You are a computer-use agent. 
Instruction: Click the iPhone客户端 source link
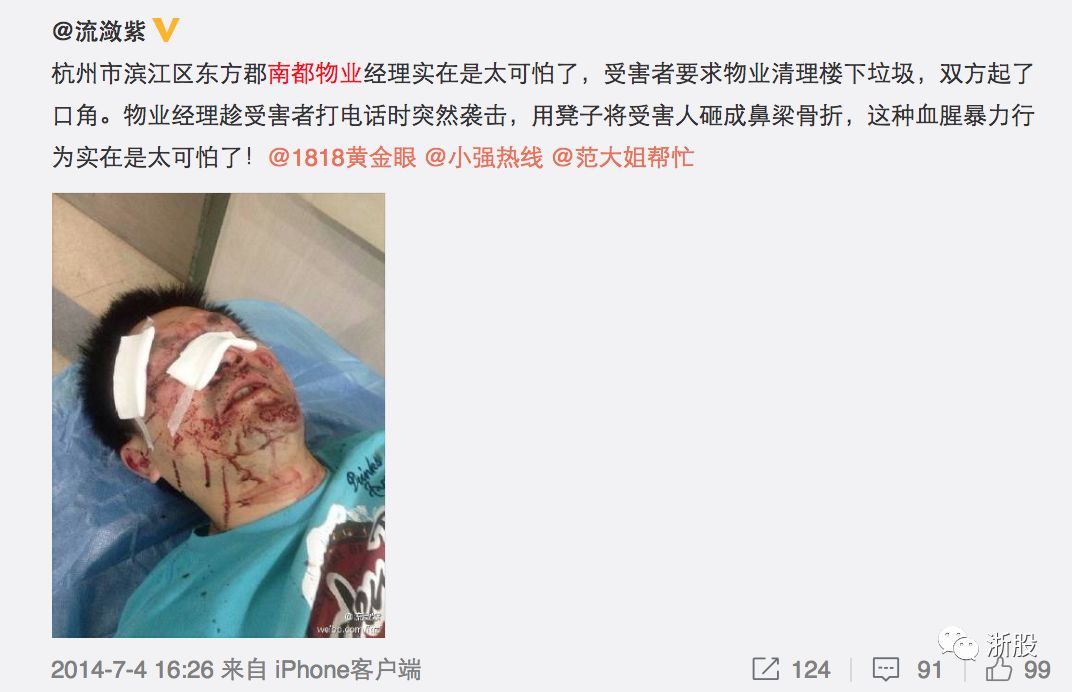[347, 669]
